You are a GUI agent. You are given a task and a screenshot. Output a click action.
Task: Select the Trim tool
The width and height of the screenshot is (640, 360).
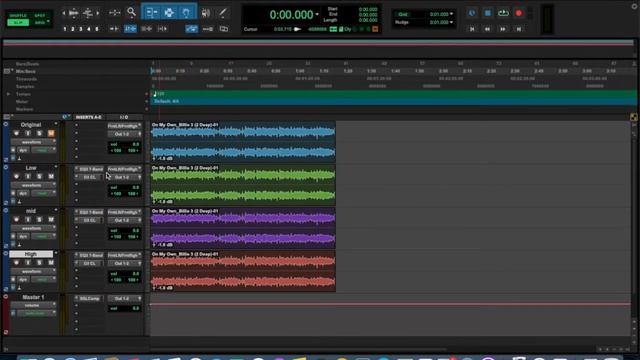coord(151,13)
